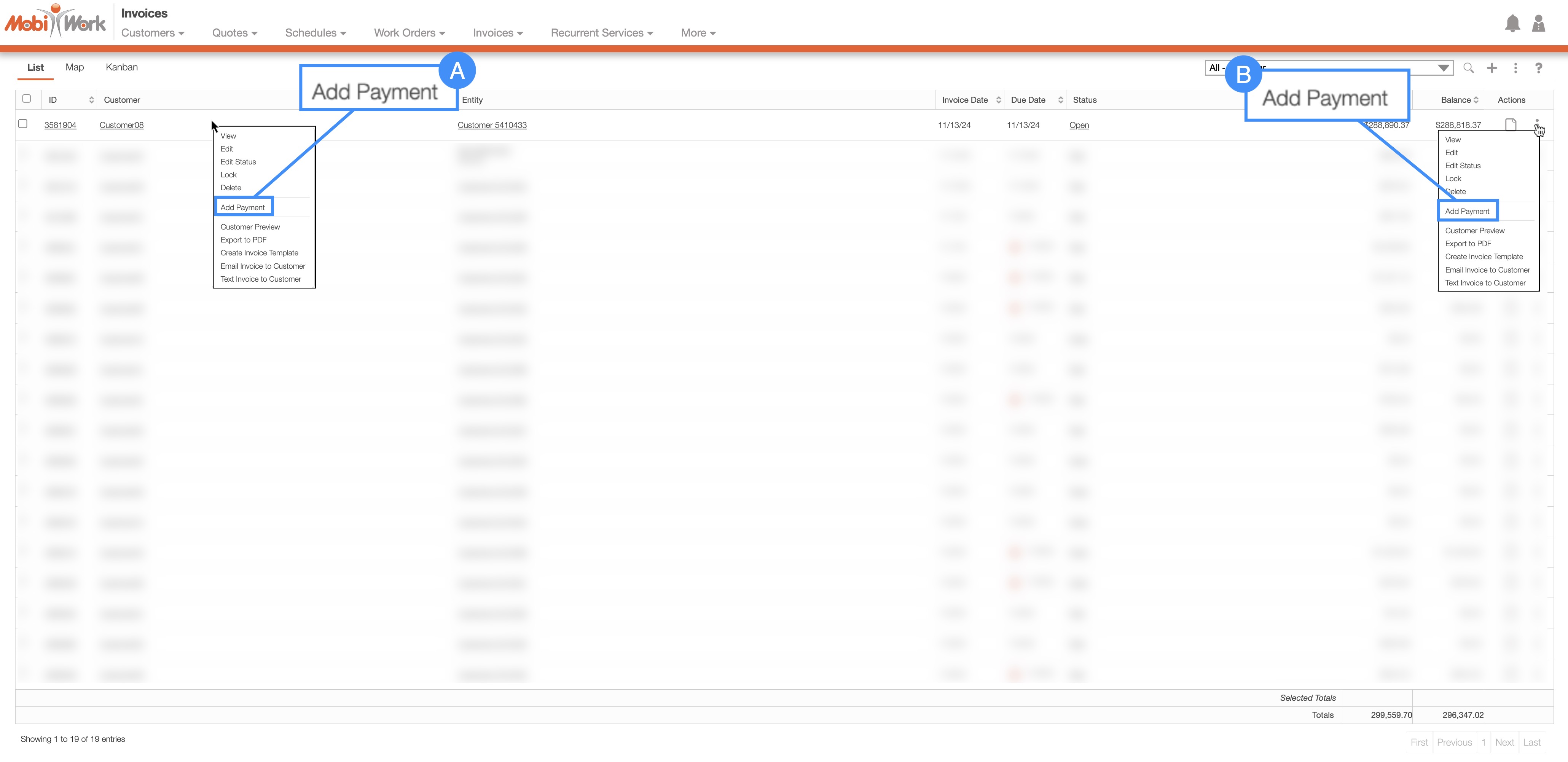Select Export to PDF in the left context menu
The image size is (1568, 762).
[243, 240]
